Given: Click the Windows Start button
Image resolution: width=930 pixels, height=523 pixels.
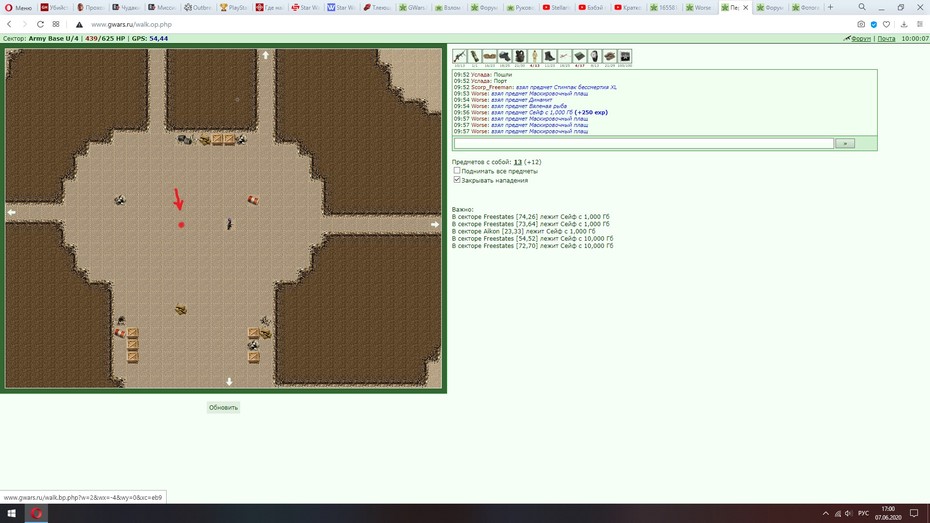Looking at the screenshot, I should click(11, 514).
